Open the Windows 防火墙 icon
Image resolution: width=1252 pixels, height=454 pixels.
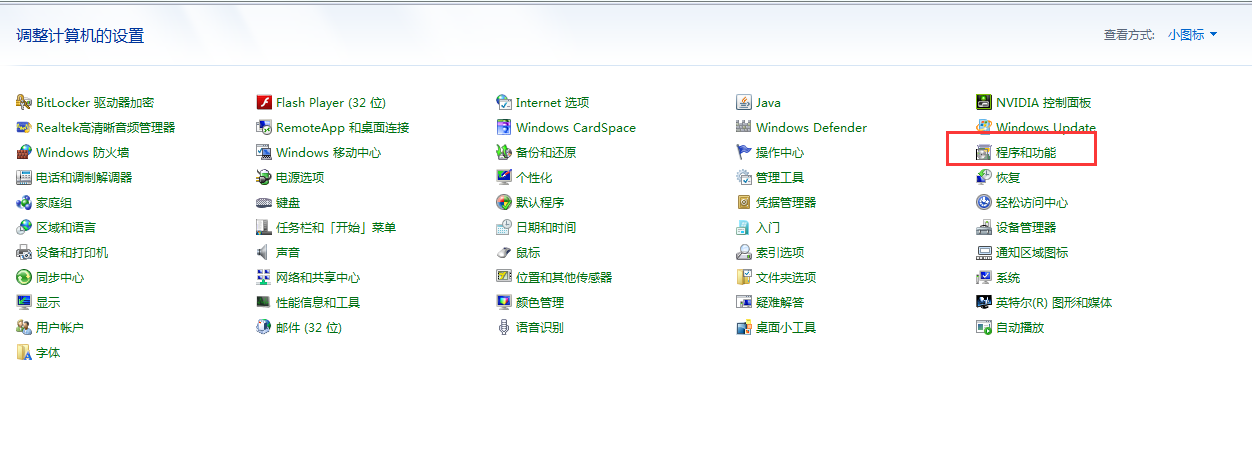point(24,152)
